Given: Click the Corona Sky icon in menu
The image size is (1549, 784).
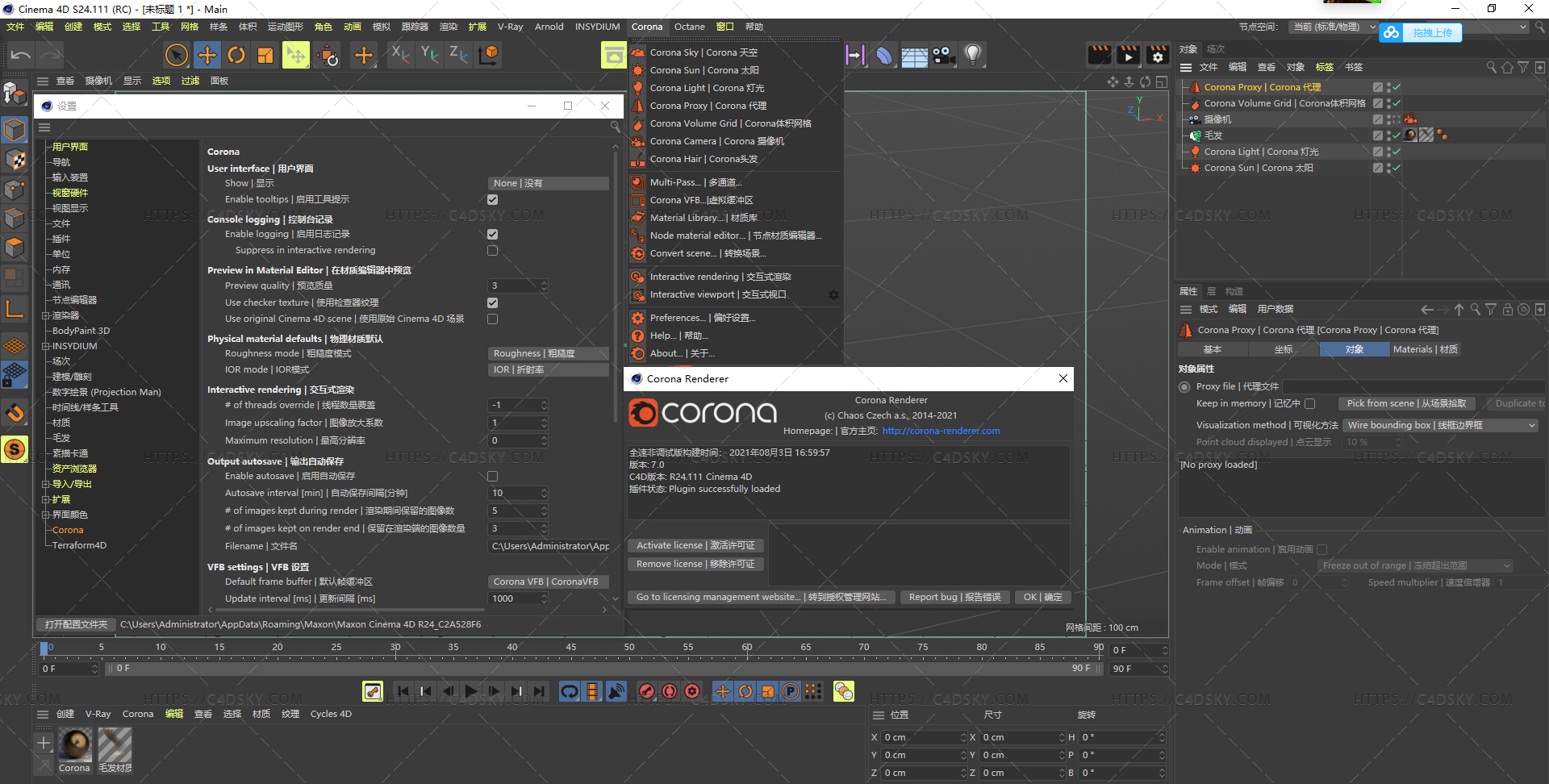Looking at the screenshot, I should tap(638, 52).
